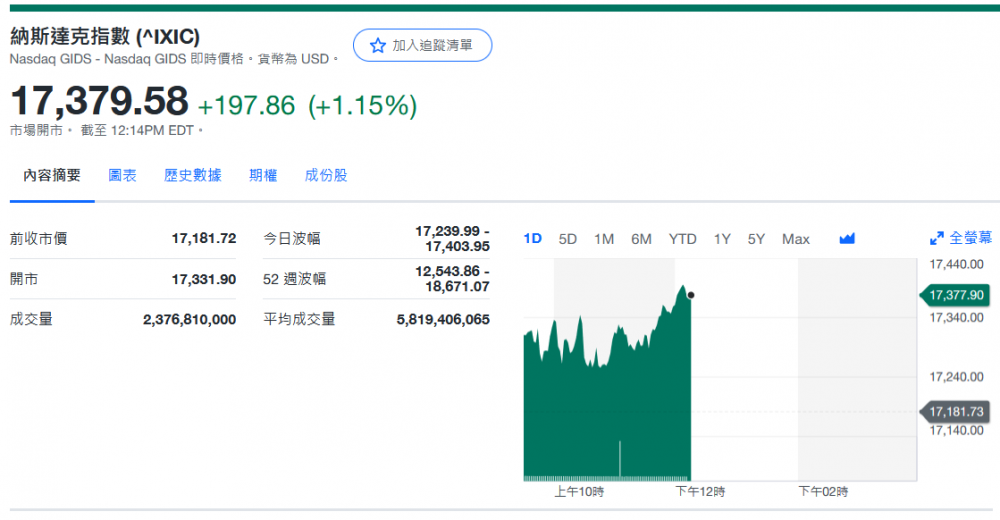Click the fullscreen expand arrows icon
The height and width of the screenshot is (520, 1000).
coord(937,239)
